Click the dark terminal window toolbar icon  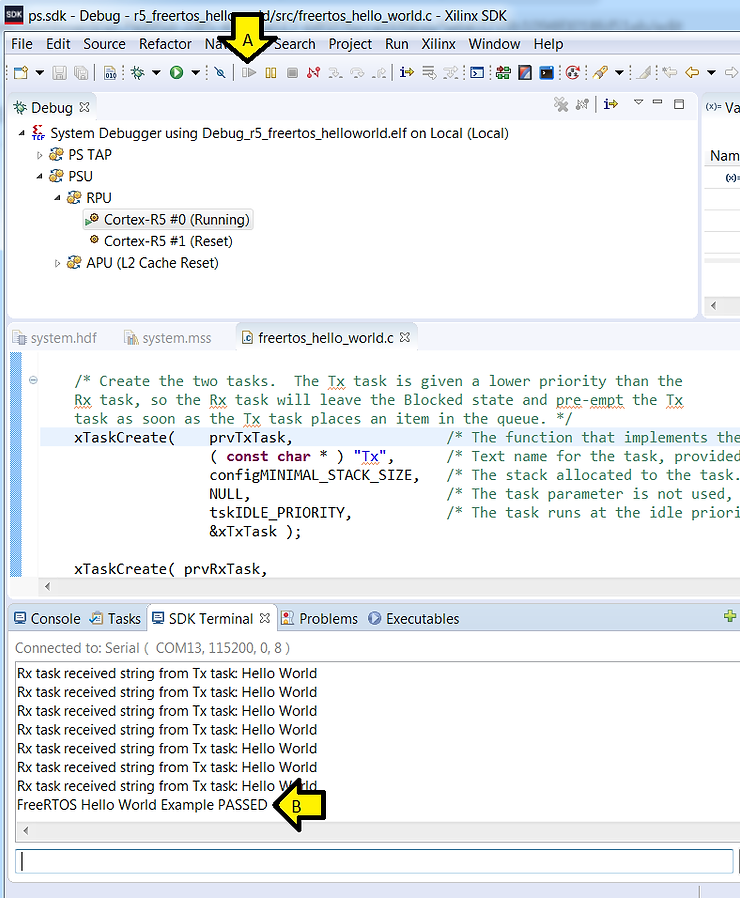point(547,73)
